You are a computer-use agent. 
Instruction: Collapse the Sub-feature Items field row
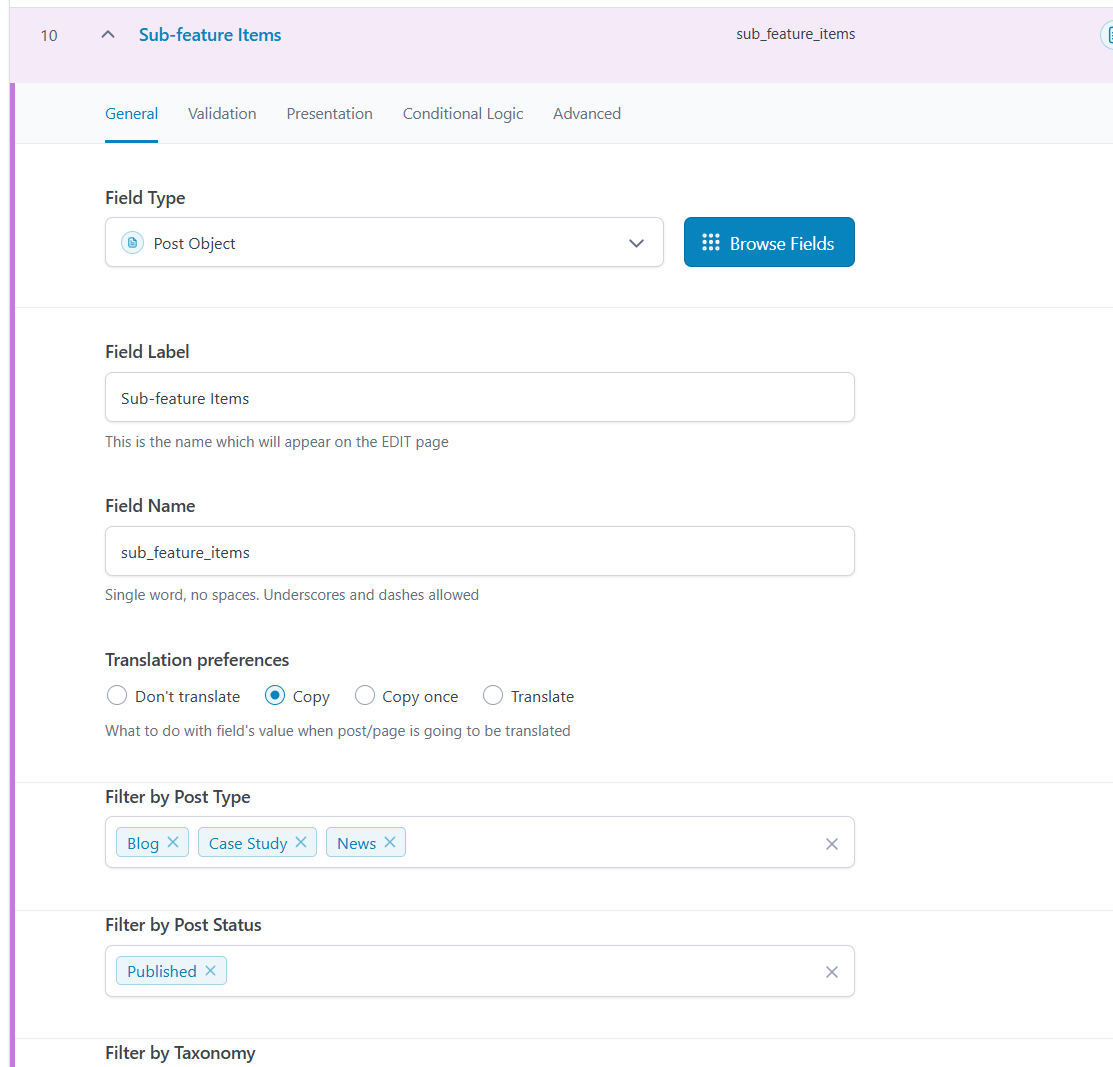tap(108, 35)
